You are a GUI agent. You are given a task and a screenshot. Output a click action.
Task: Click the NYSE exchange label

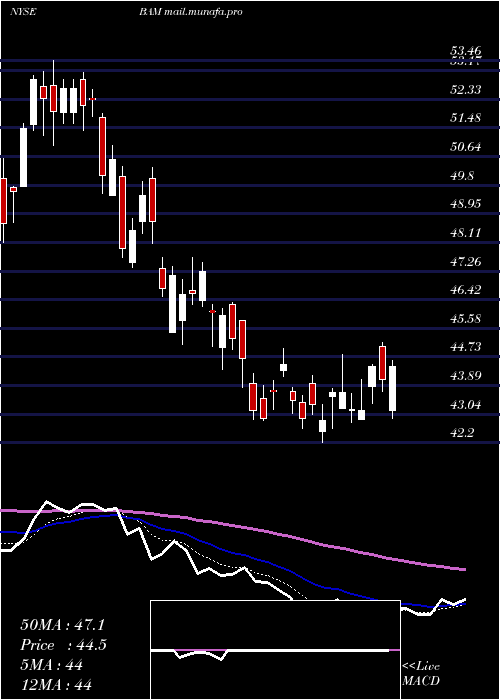(22, 12)
